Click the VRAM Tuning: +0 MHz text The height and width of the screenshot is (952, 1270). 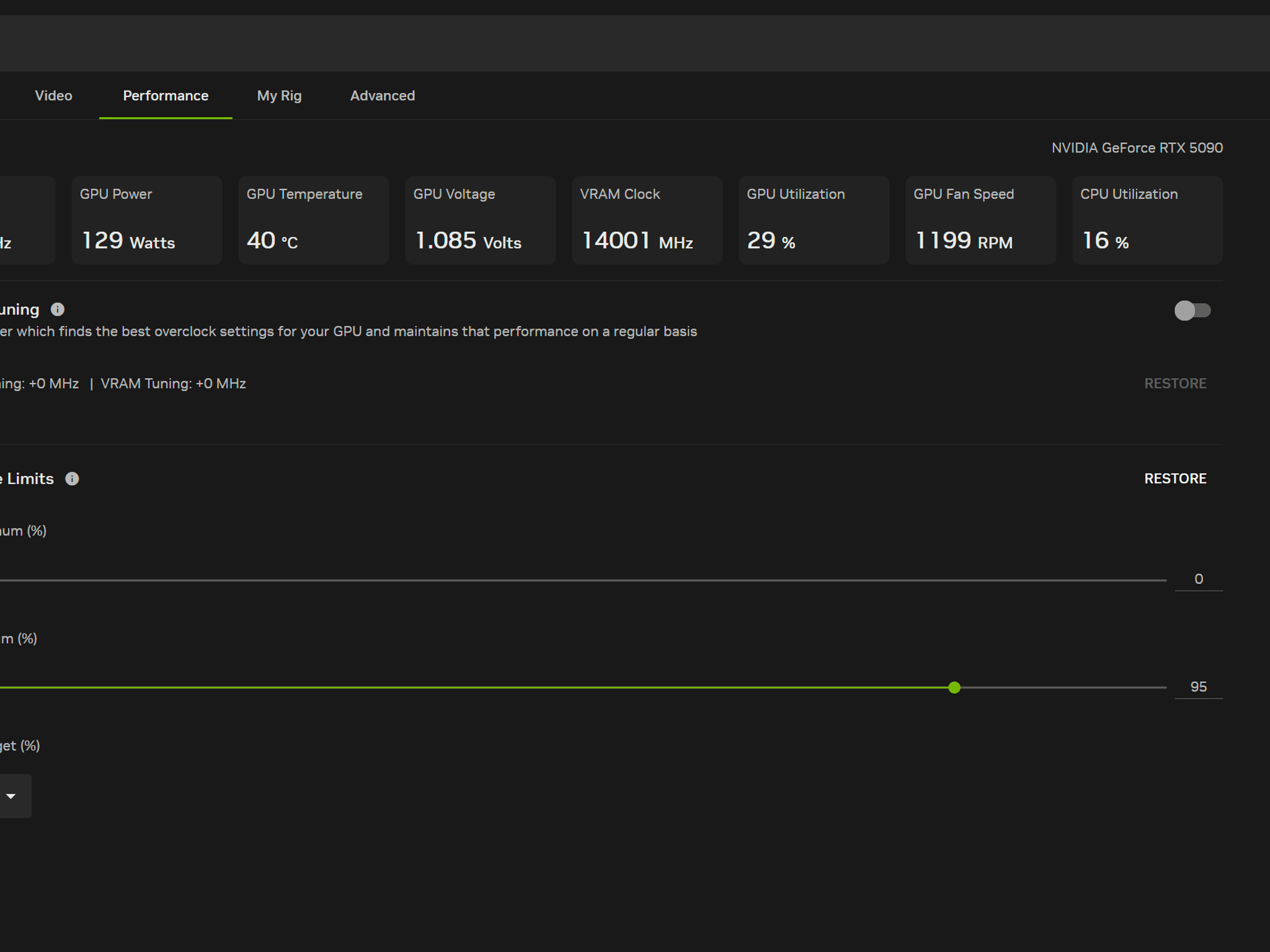pos(173,384)
